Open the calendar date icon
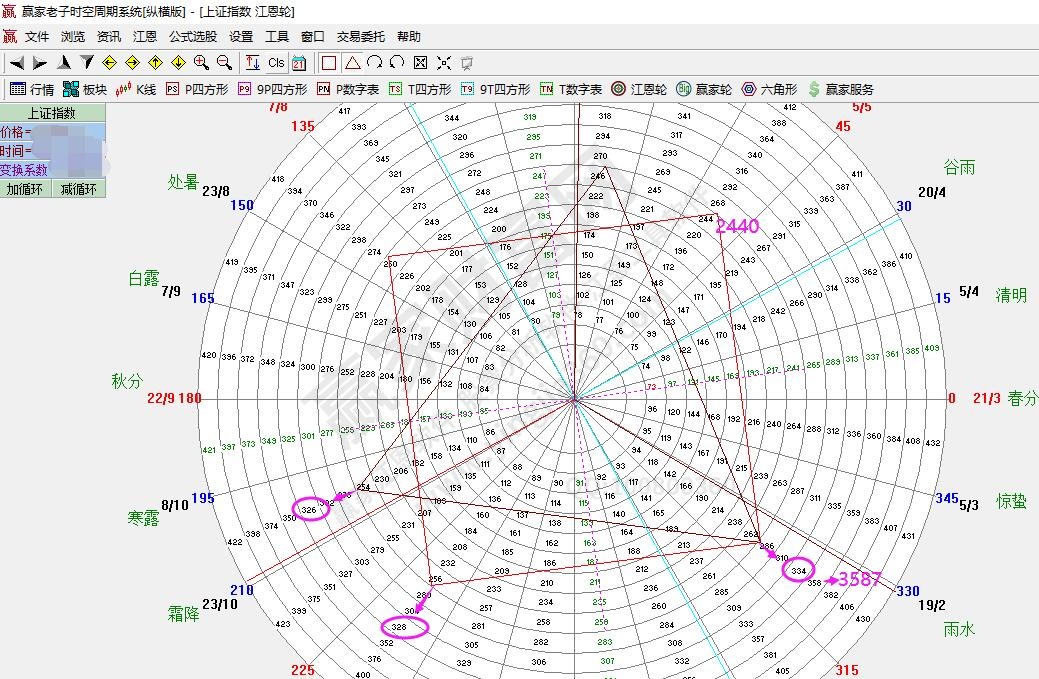Screen dimensions: 1039x679 [x=298, y=62]
